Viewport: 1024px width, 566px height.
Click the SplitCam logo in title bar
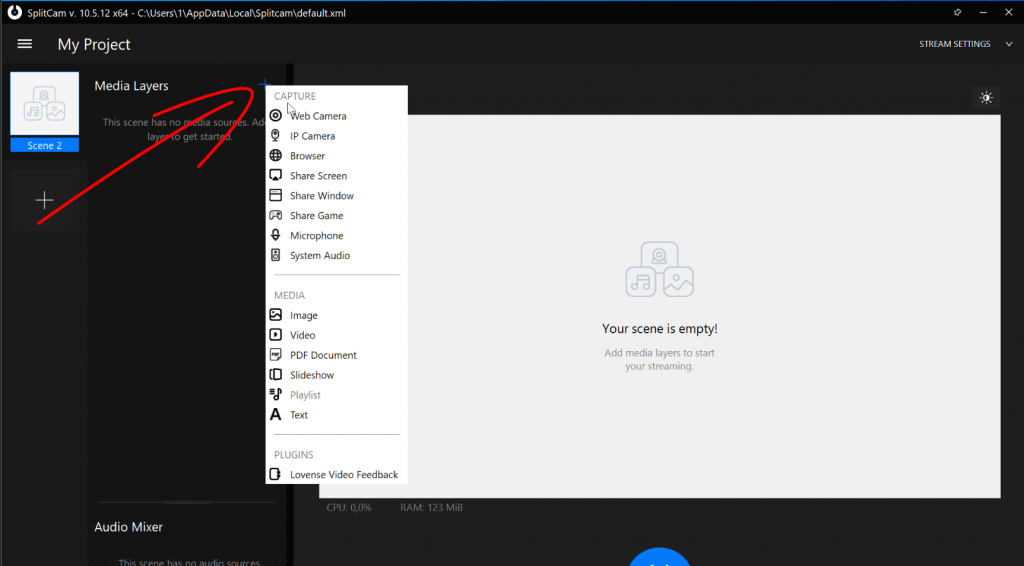14,12
